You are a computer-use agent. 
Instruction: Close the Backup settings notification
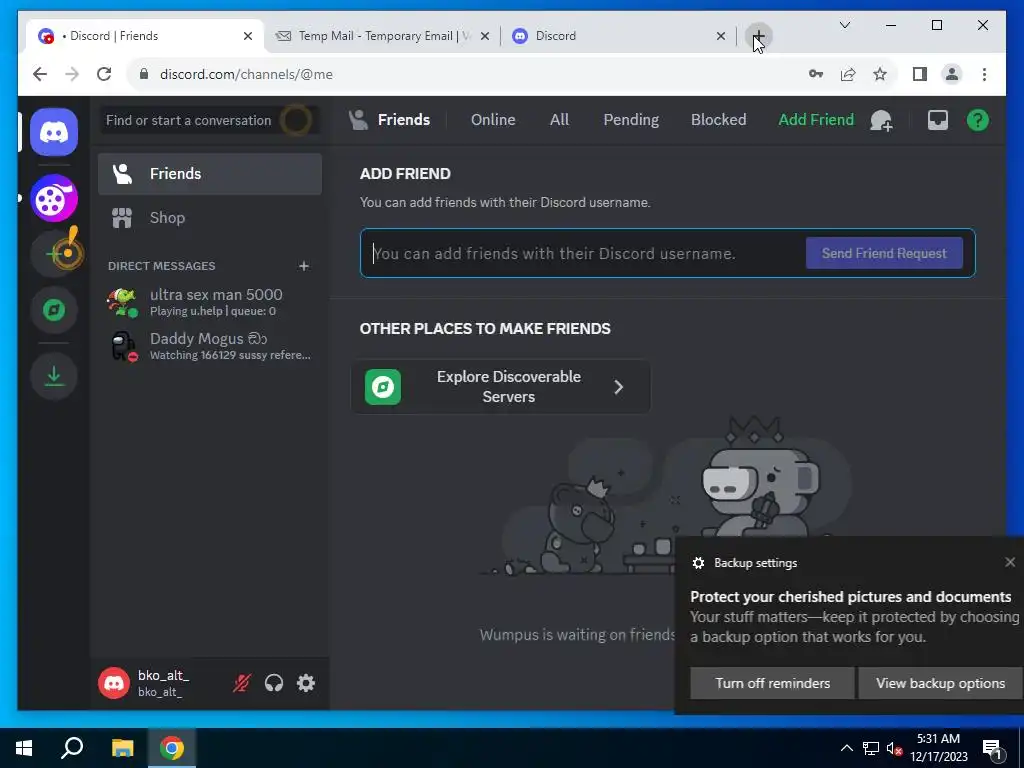[x=1010, y=562]
